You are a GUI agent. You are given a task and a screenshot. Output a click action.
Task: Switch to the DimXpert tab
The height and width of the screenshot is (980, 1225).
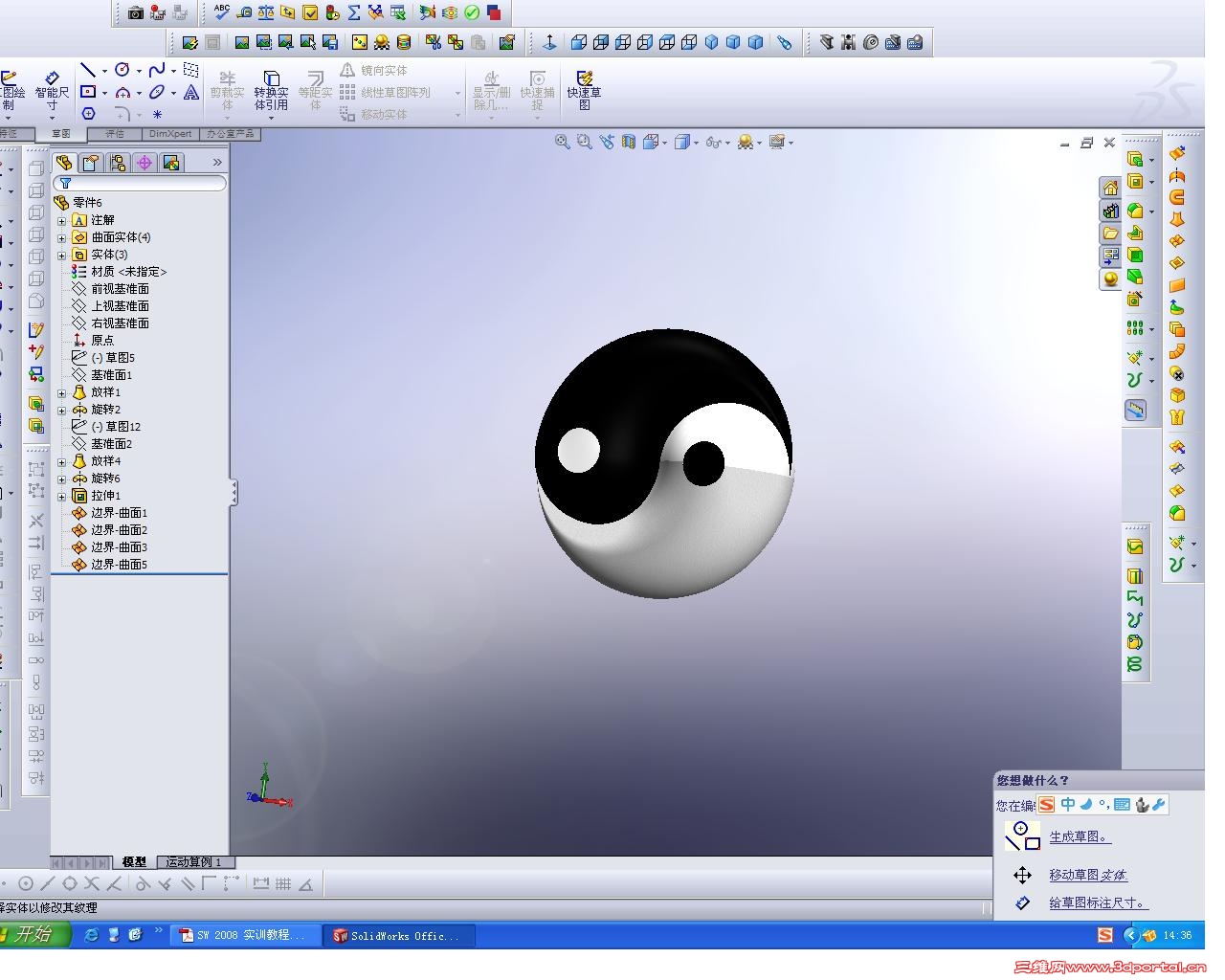coord(170,134)
